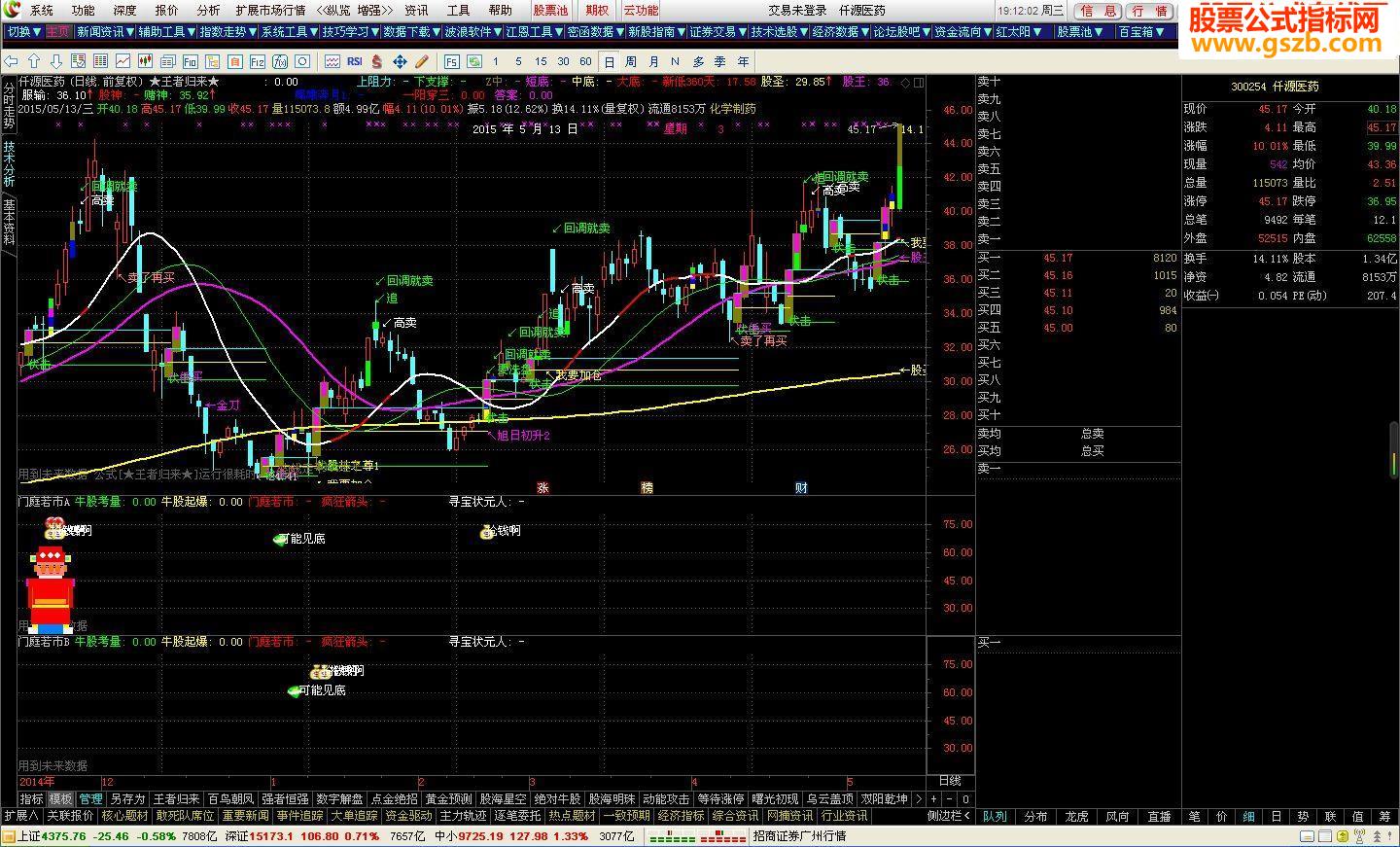Click the F10 info toolbar icon

point(191,61)
